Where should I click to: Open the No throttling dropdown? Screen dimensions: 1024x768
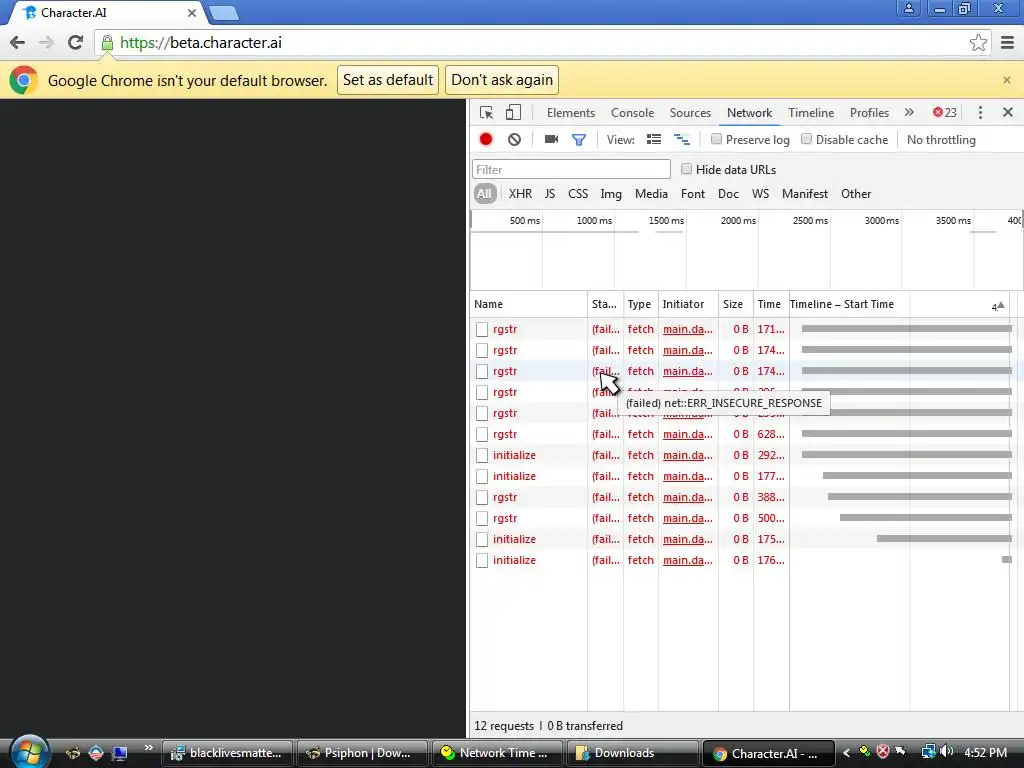941,140
